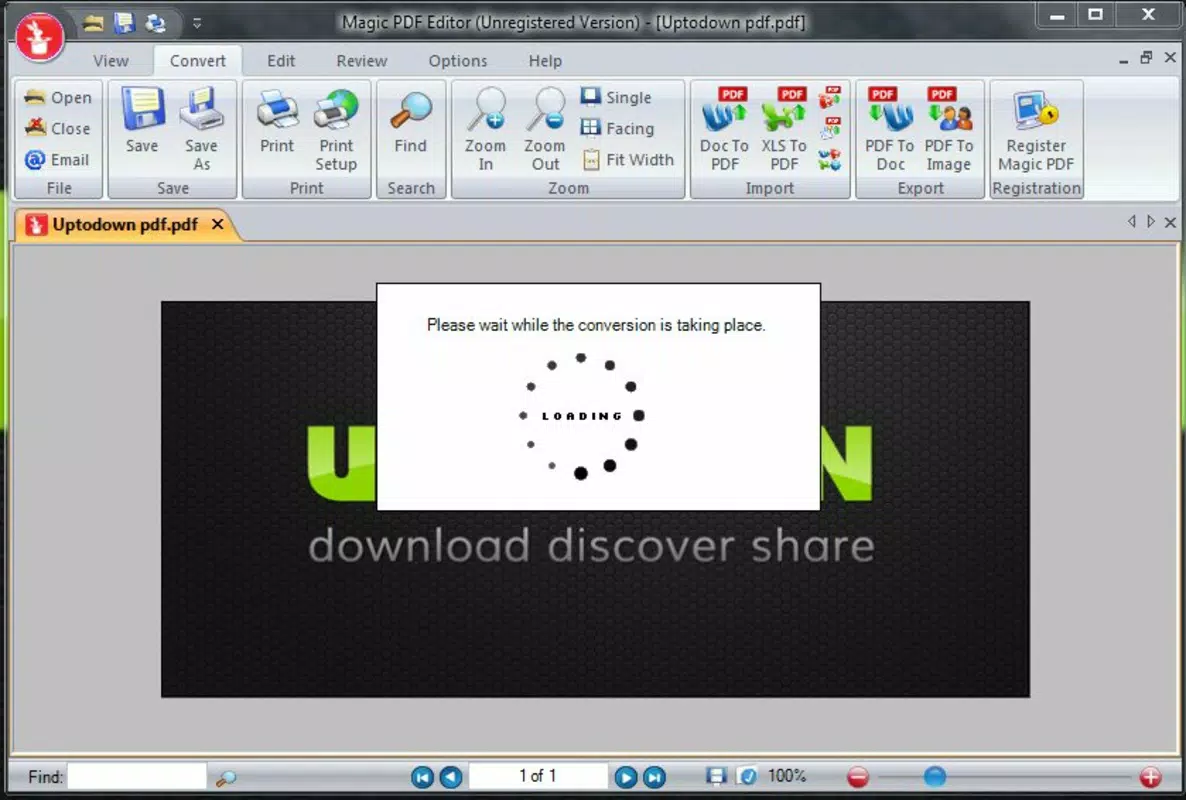Open the Review ribbon tab
This screenshot has width=1186, height=800.
tap(362, 60)
